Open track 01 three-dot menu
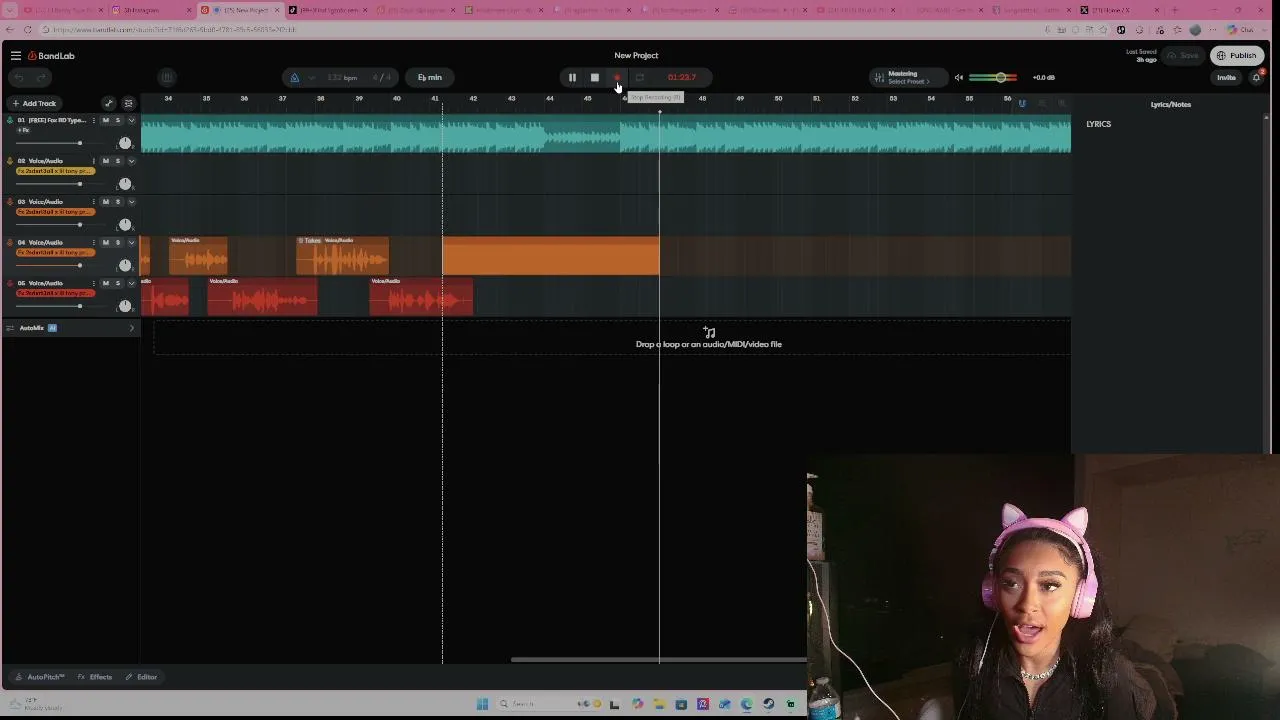The height and width of the screenshot is (720, 1280). [x=94, y=120]
